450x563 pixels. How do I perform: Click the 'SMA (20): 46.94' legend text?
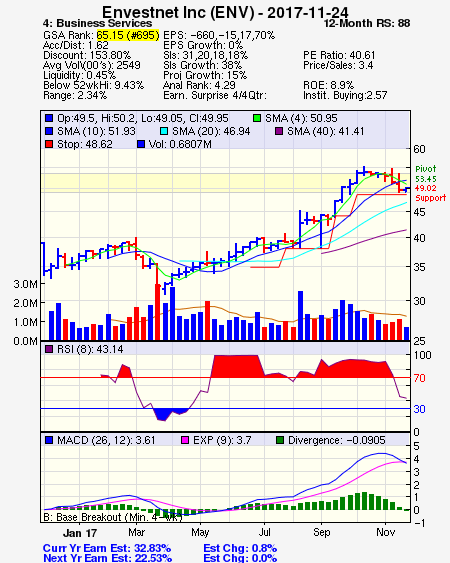point(211,131)
